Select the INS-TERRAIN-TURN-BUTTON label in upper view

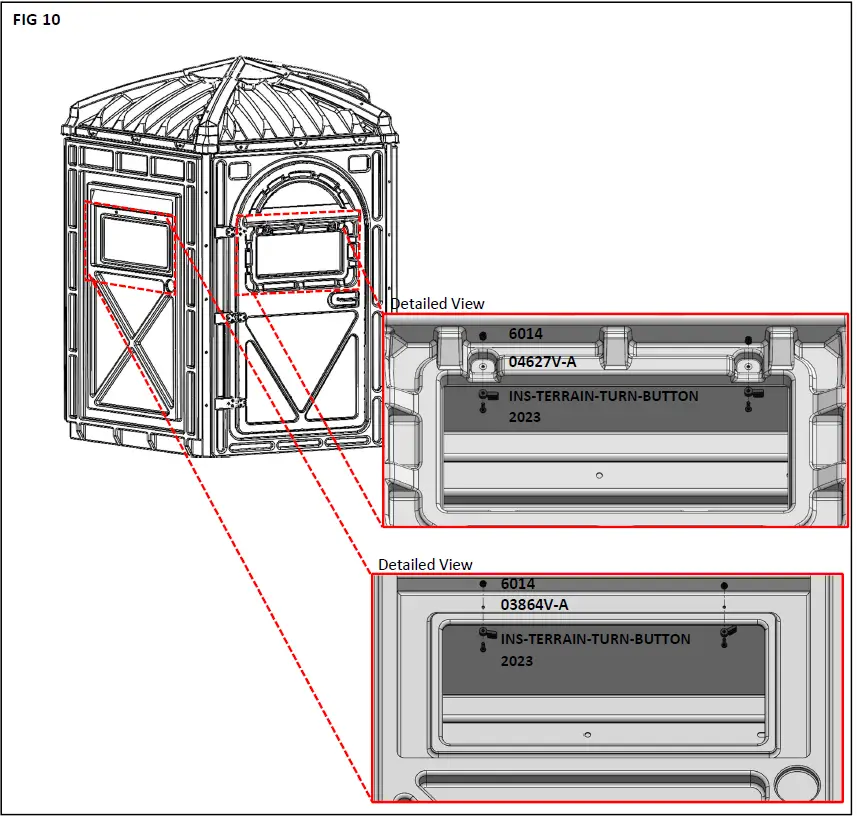click(604, 396)
